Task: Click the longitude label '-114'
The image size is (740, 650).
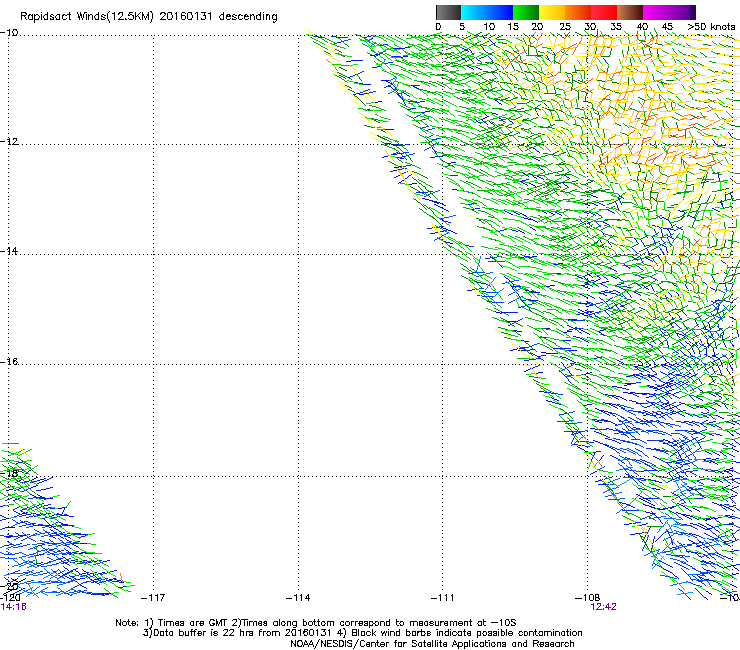Action: click(298, 598)
